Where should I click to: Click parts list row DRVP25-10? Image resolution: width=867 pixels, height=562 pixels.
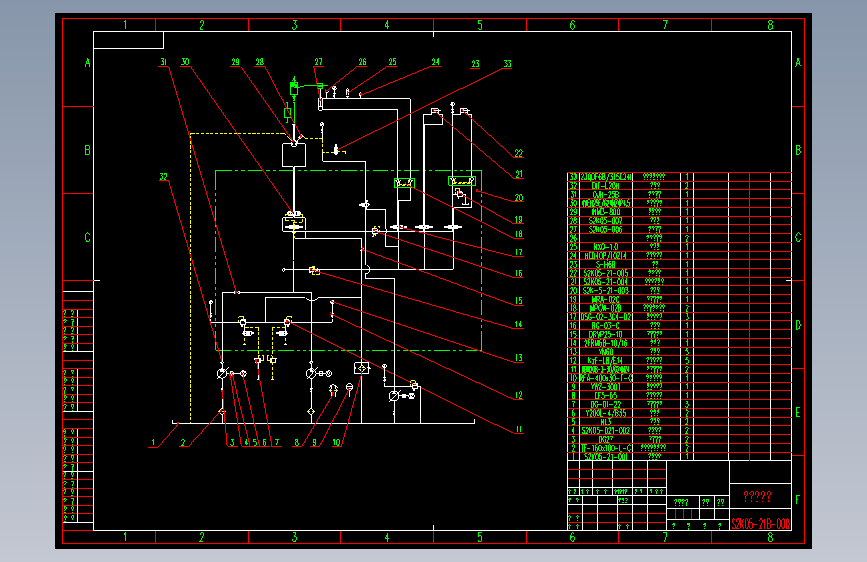680,334
